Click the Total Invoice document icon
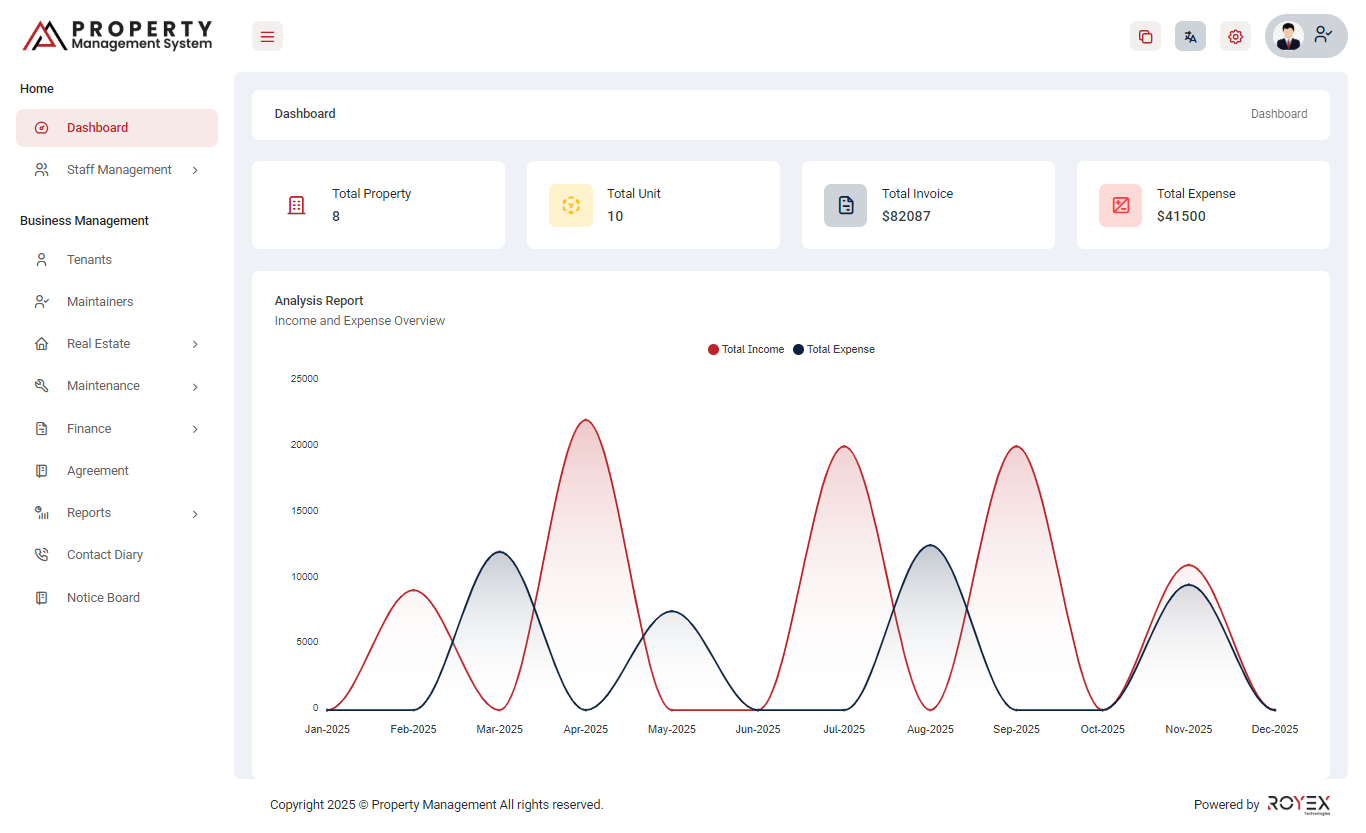Screen dimensions: 1366x833 846,205
